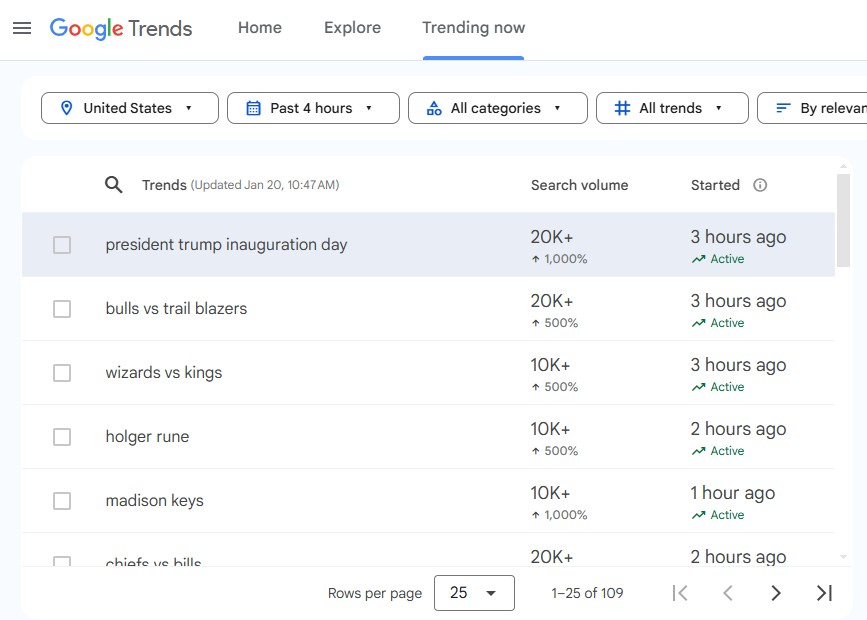The width and height of the screenshot is (867, 620).
Task: Go to the previous page arrow
Action: click(x=728, y=593)
